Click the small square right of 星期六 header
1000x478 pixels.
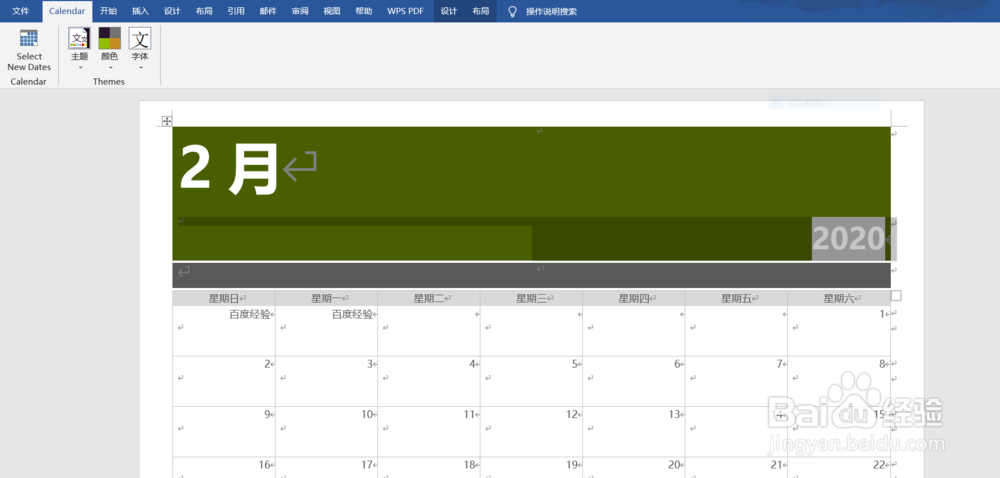[896, 296]
